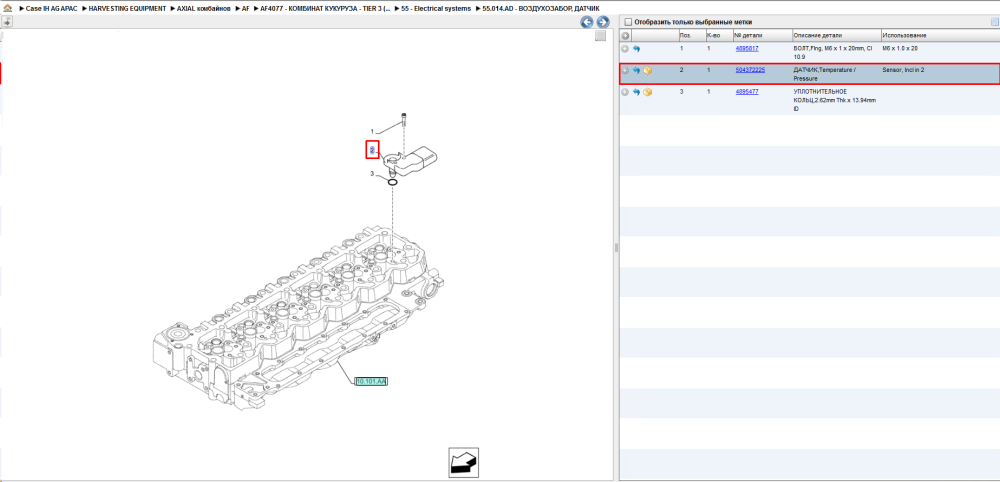Click the blue arrow icon in row 4895817

[x=636, y=48]
